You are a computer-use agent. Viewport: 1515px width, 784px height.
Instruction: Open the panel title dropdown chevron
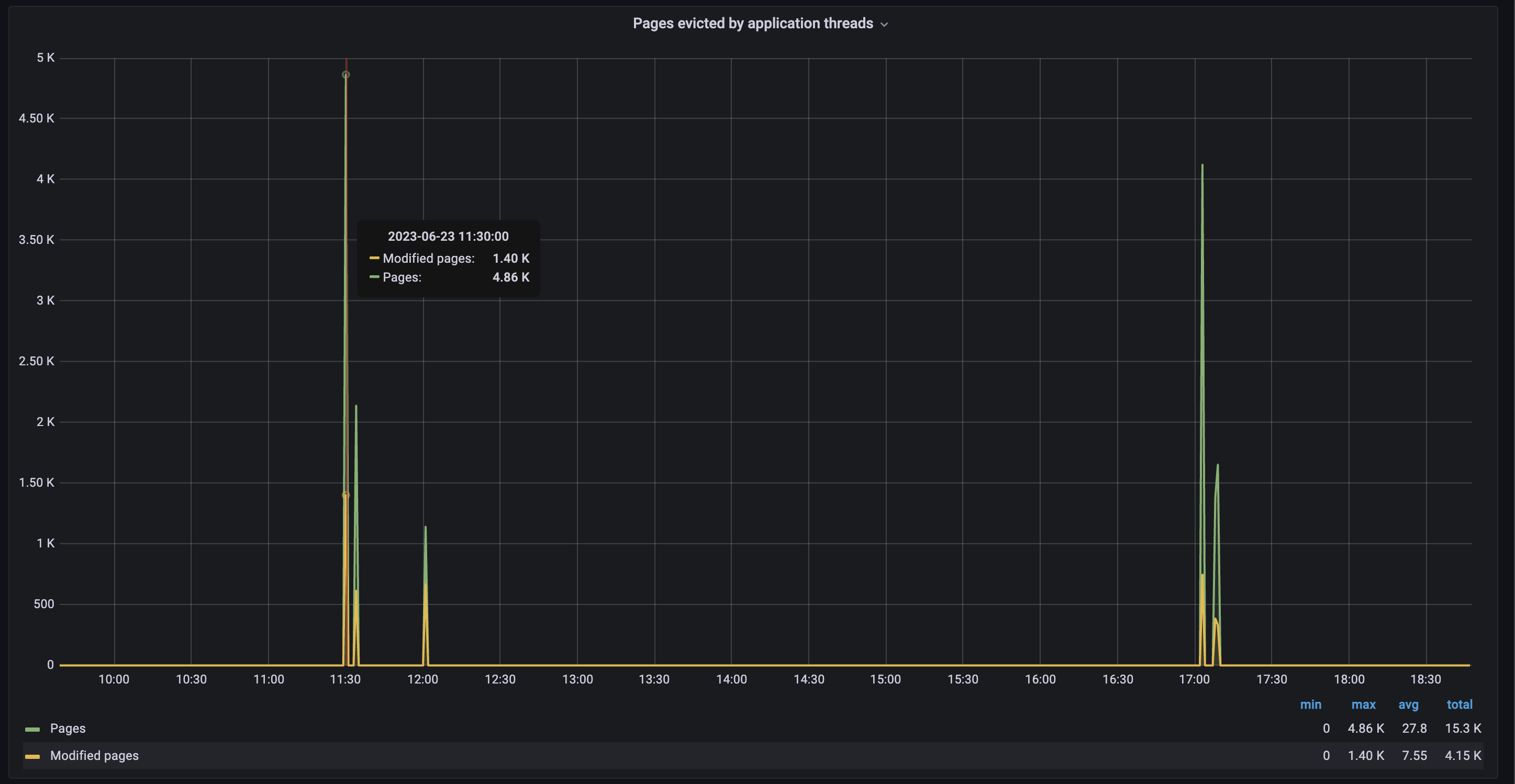[884, 24]
